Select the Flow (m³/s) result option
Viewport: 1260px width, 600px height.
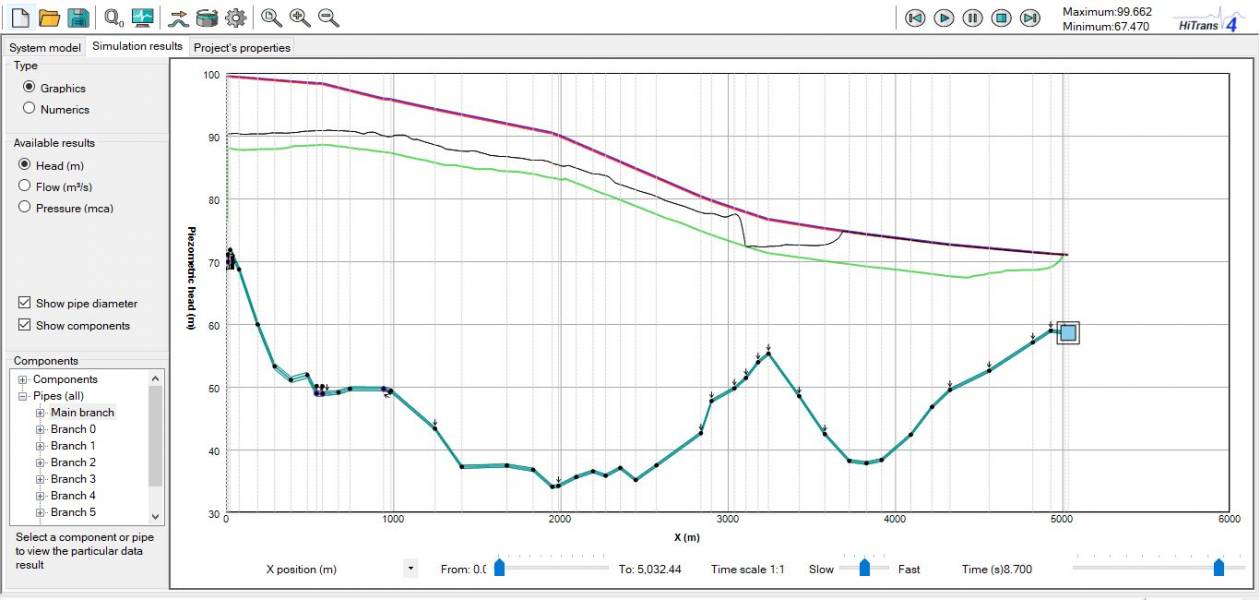25,186
